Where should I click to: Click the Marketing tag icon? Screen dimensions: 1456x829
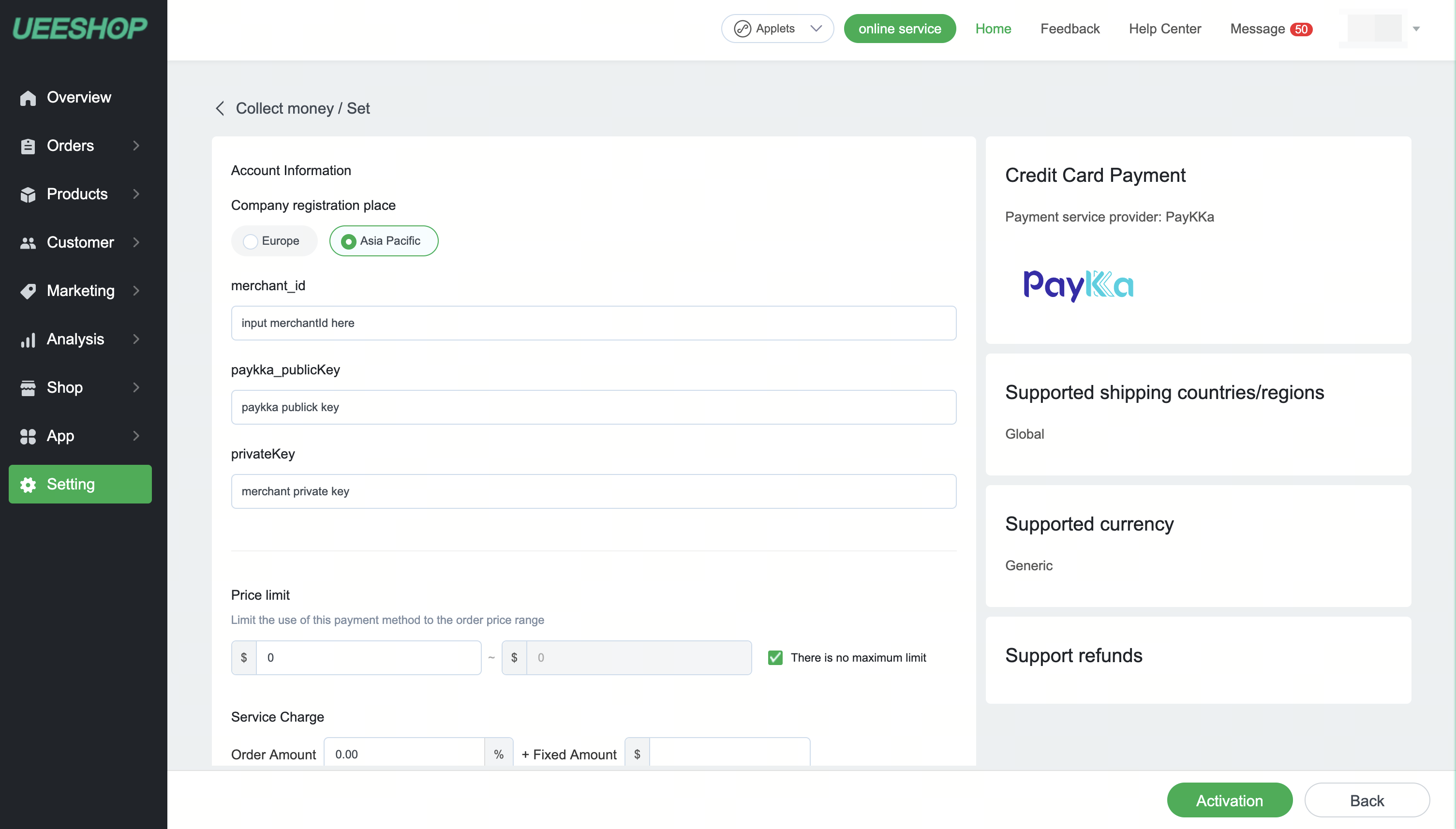tap(28, 292)
